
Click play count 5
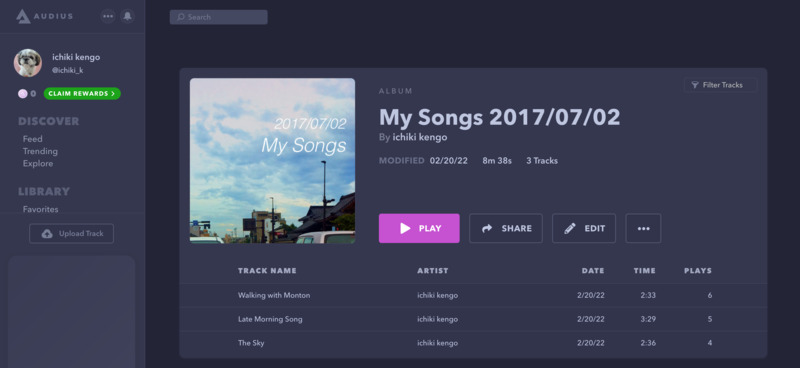710,320
